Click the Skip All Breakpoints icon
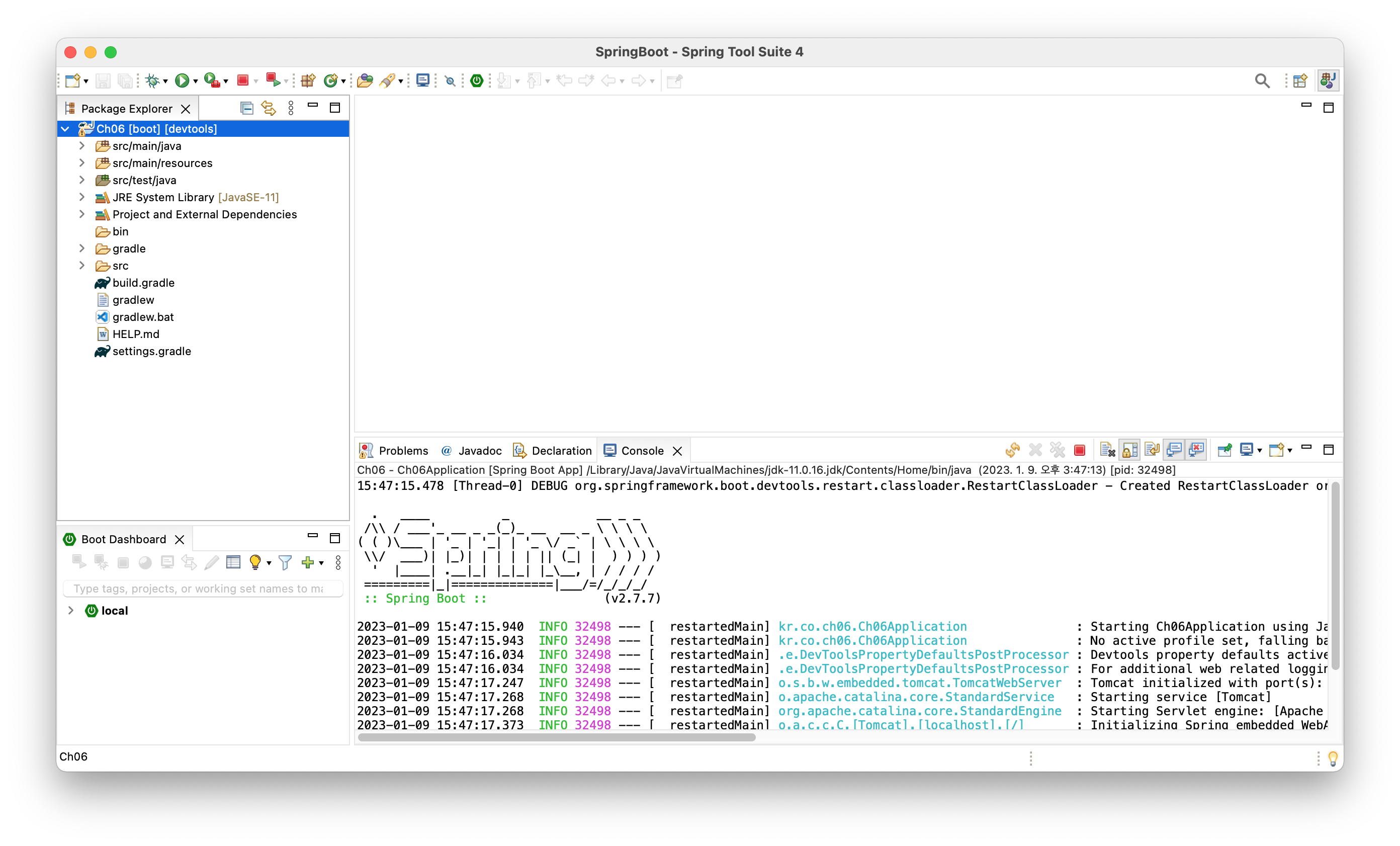Image resolution: width=1400 pixels, height=846 pixels. coord(450,81)
